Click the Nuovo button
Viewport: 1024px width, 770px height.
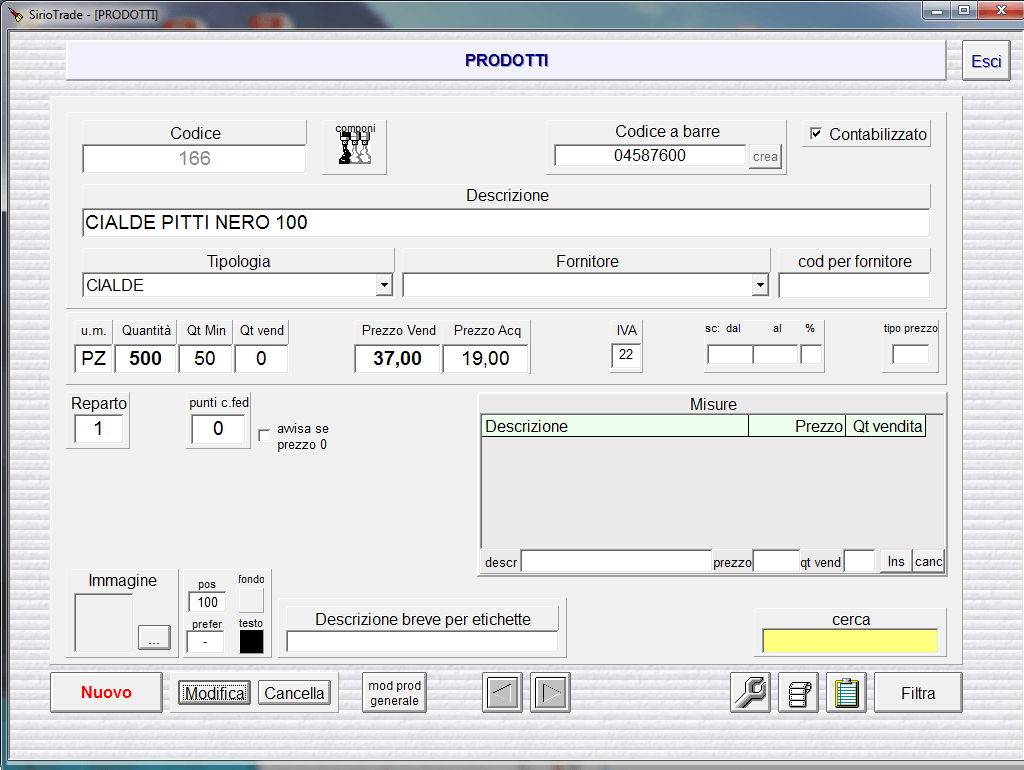106,692
